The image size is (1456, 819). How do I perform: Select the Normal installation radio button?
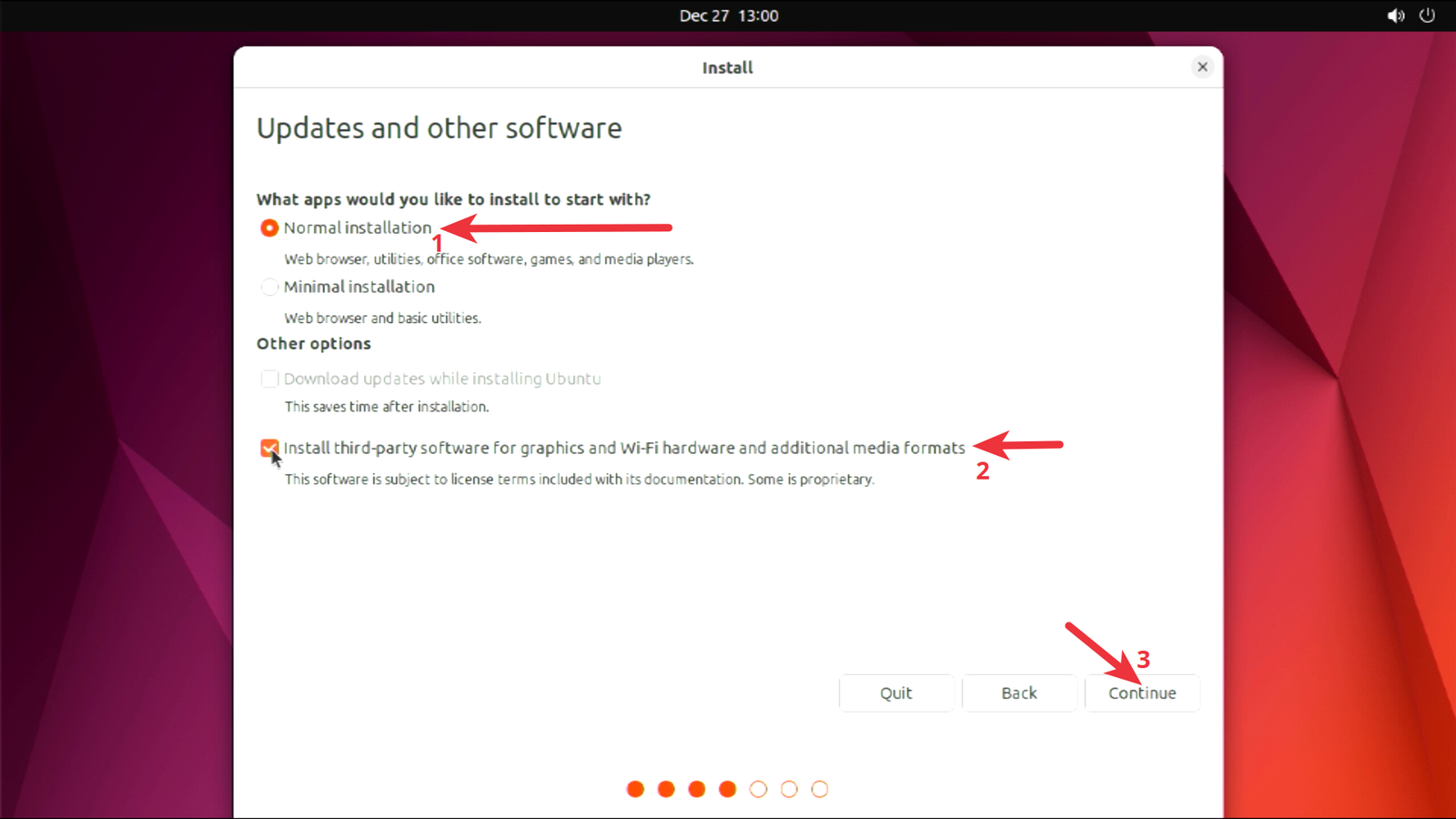coord(269,227)
